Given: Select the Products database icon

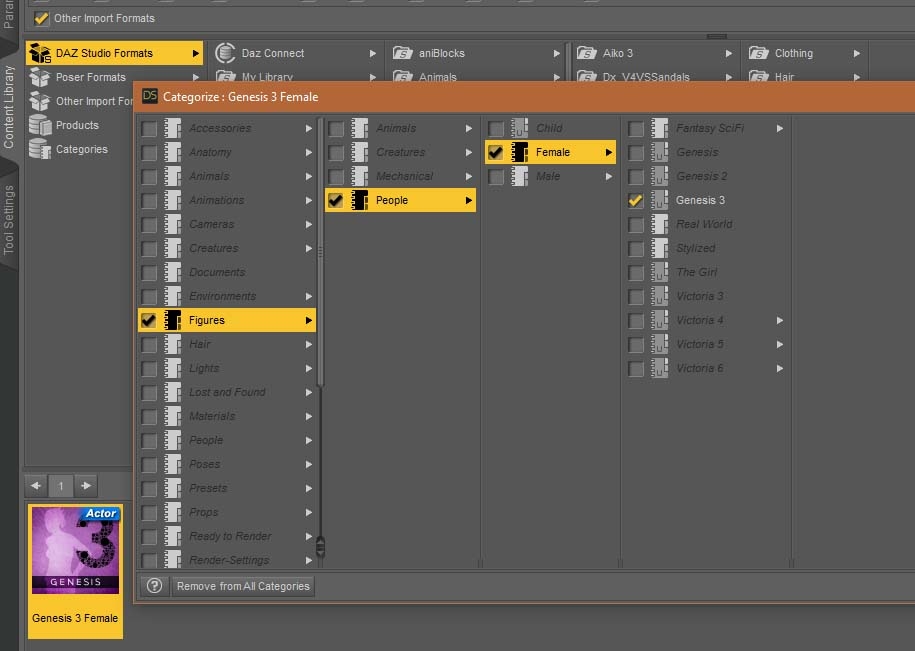Looking at the screenshot, I should pos(40,125).
